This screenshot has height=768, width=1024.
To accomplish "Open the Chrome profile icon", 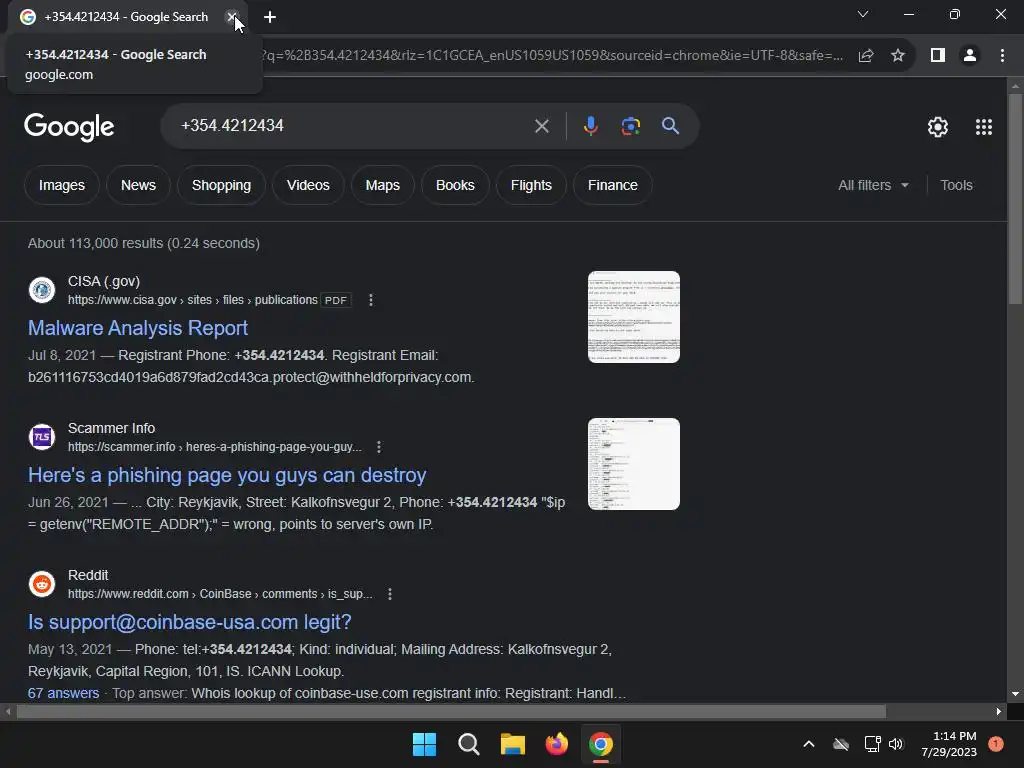I will coord(970,56).
